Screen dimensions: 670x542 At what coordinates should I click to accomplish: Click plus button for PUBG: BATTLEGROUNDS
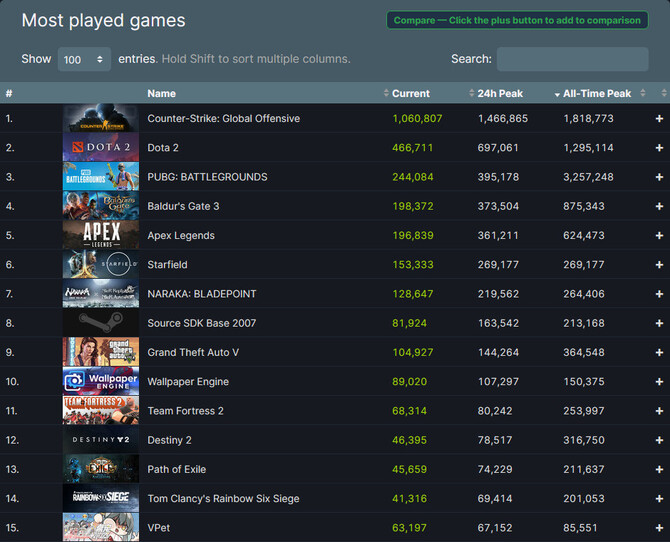click(659, 177)
